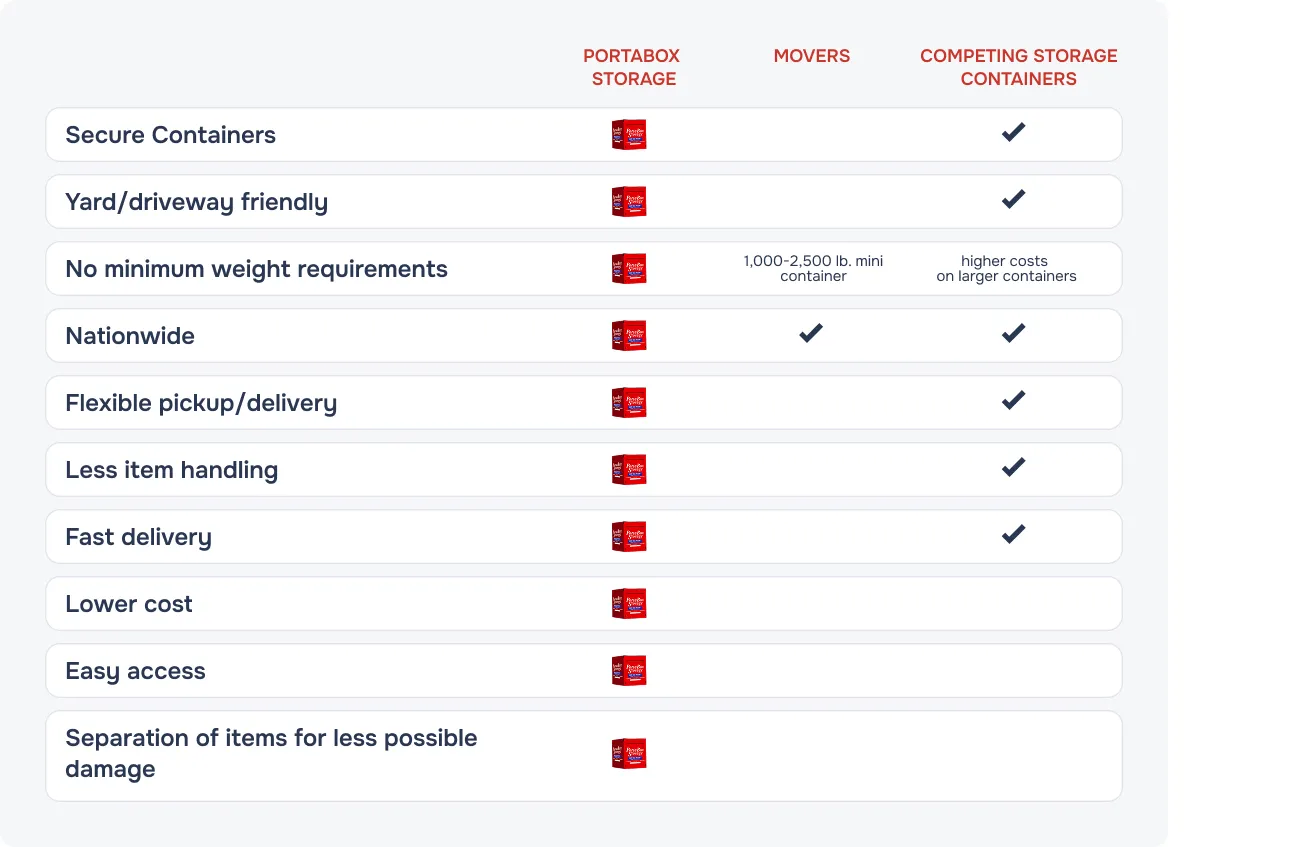Click Competing Storage Containers column header

(x=1018, y=67)
